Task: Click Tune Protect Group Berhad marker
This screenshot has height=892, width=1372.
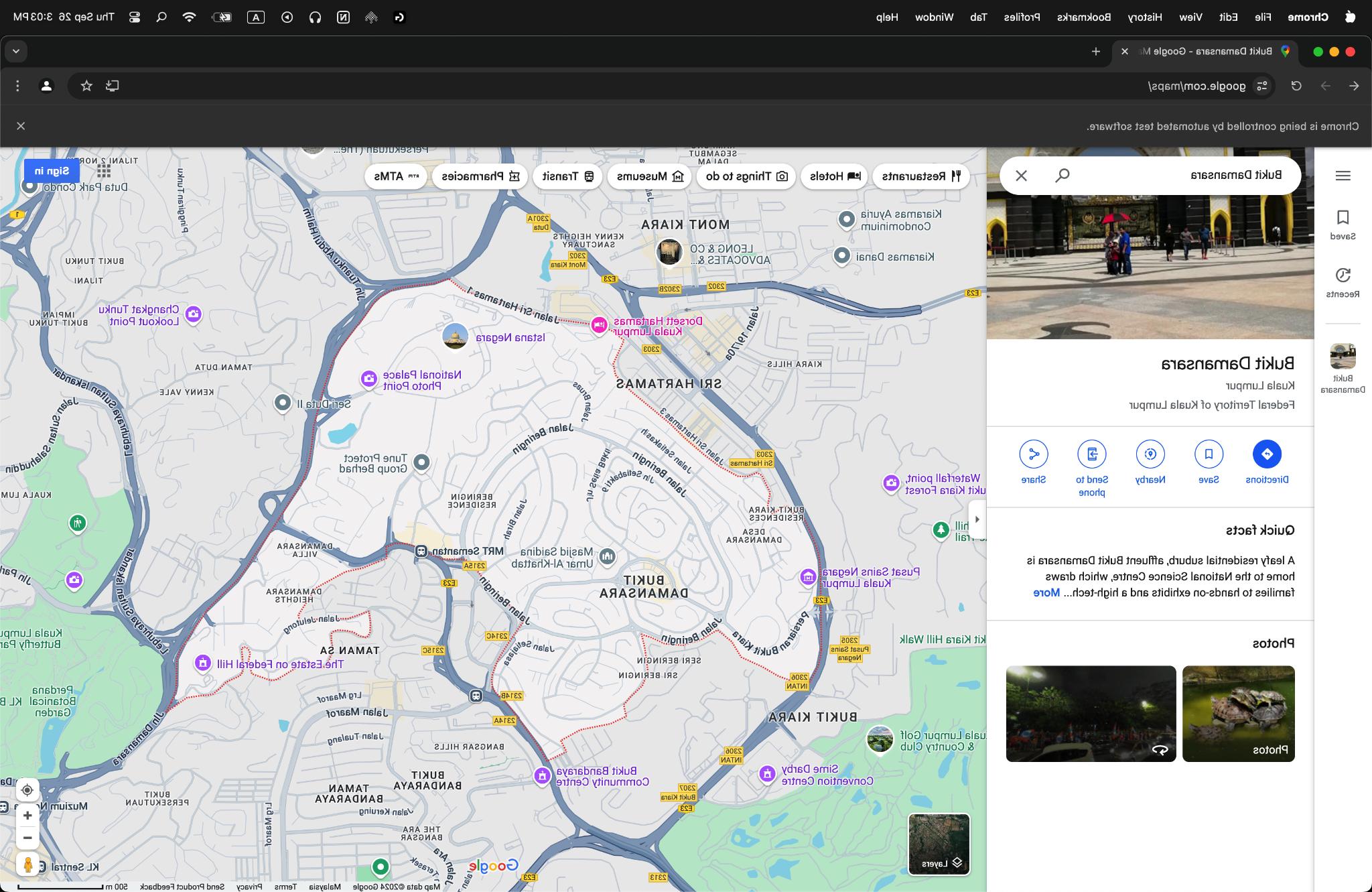Action: click(x=421, y=462)
